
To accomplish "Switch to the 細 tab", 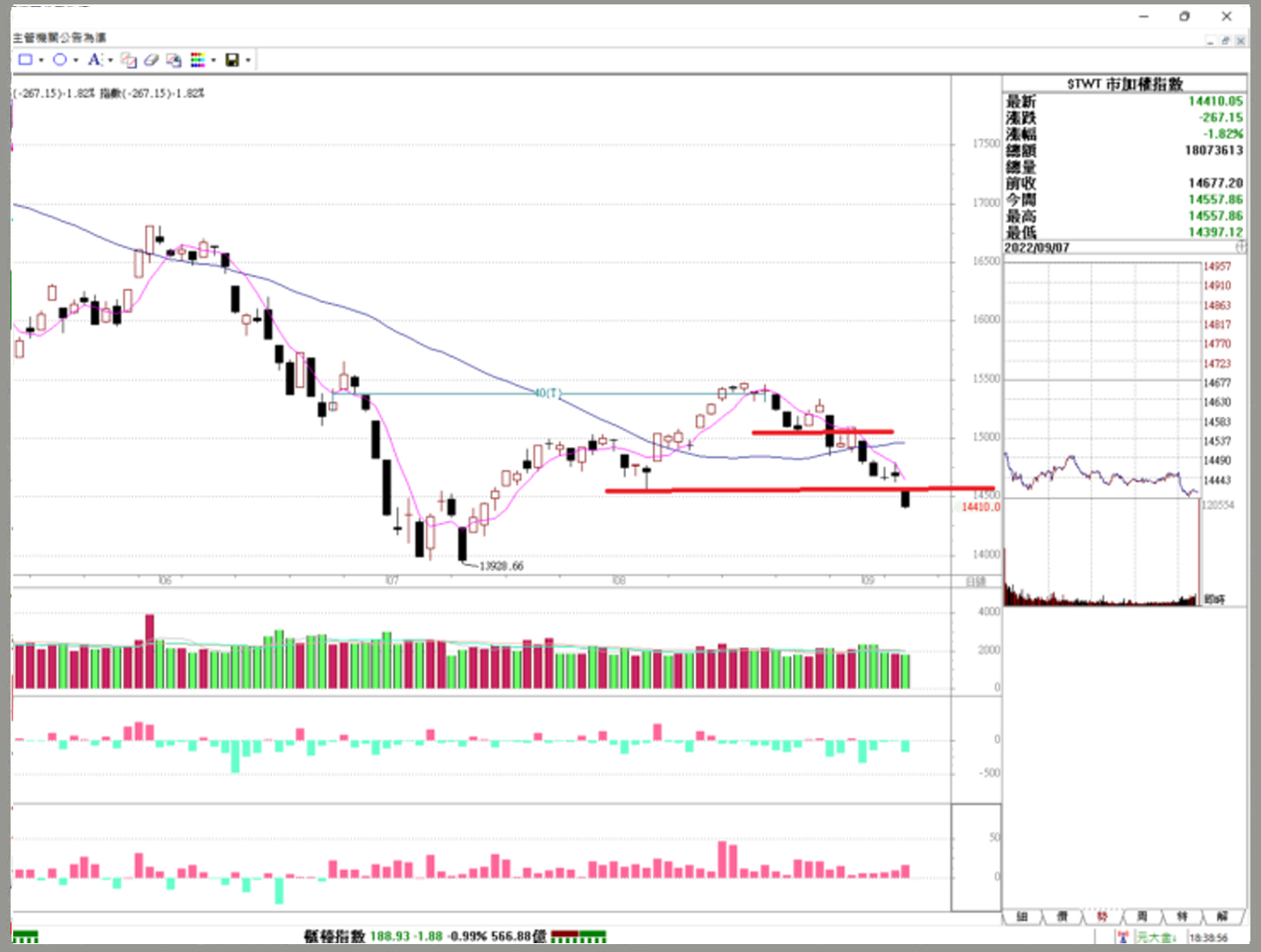I will 1022,917.
